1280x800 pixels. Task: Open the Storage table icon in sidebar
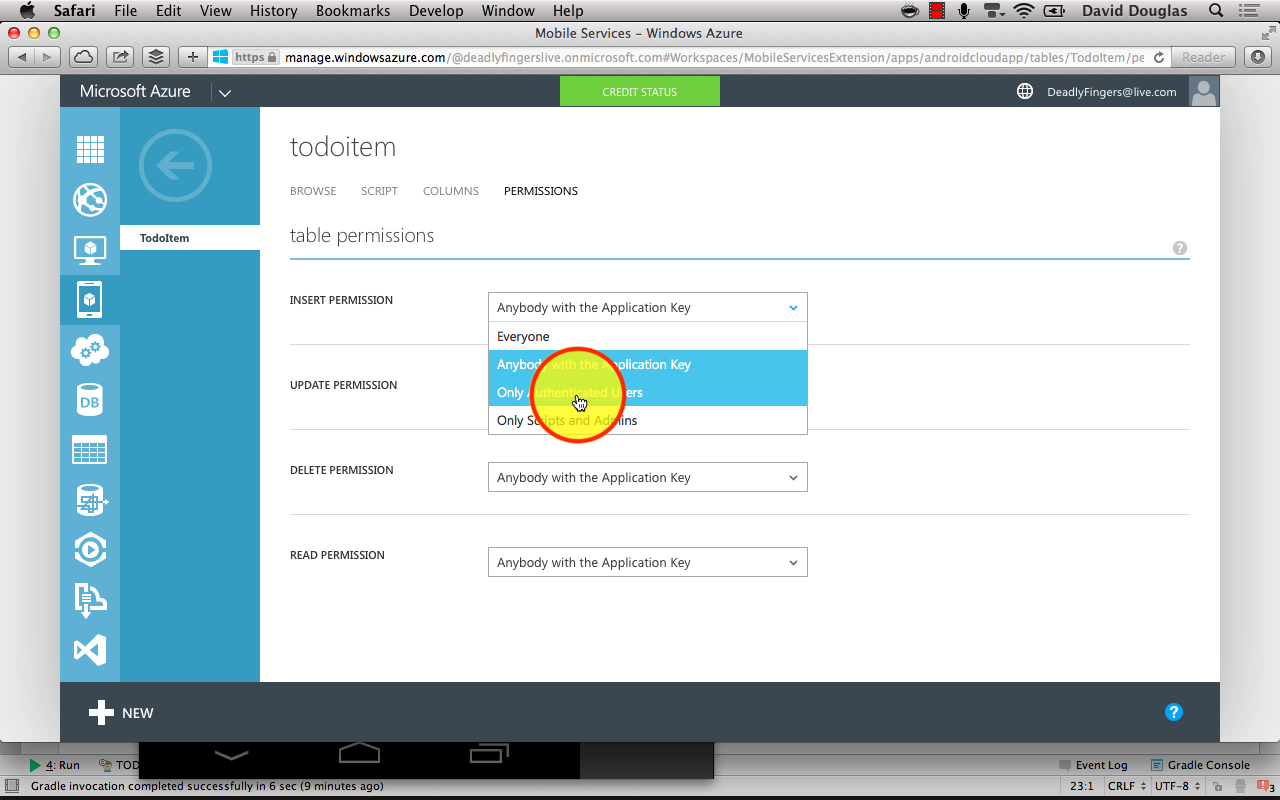[90, 450]
